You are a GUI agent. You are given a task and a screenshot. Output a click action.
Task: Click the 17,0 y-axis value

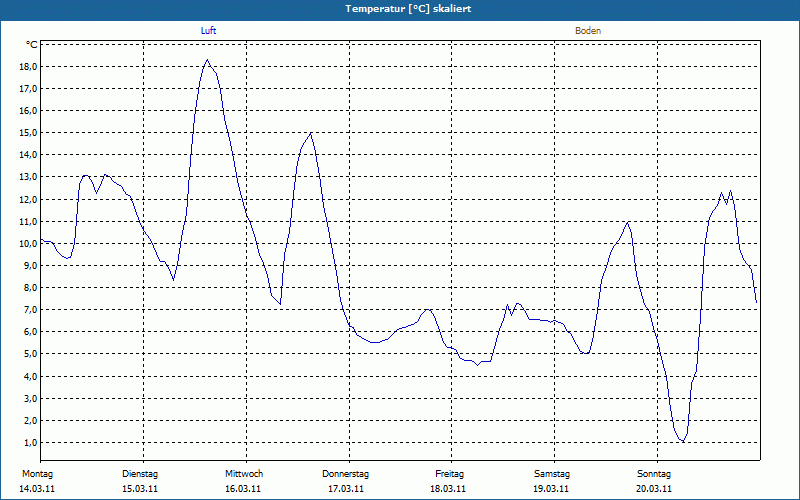pos(28,89)
